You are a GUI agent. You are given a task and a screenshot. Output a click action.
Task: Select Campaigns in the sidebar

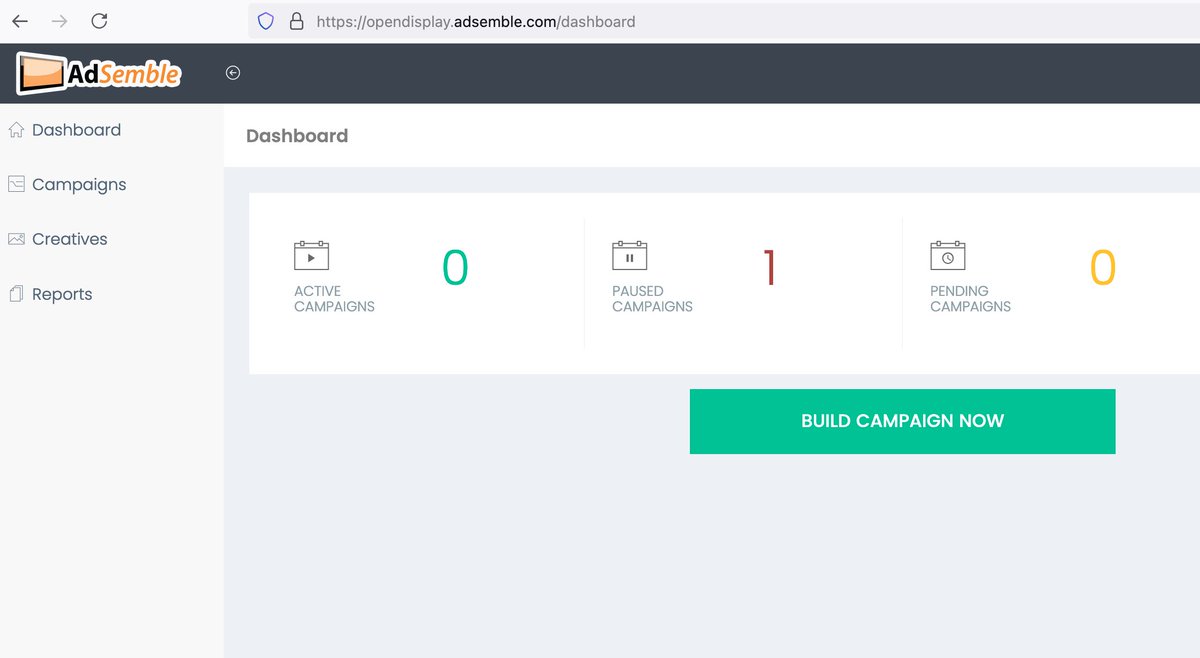point(81,184)
